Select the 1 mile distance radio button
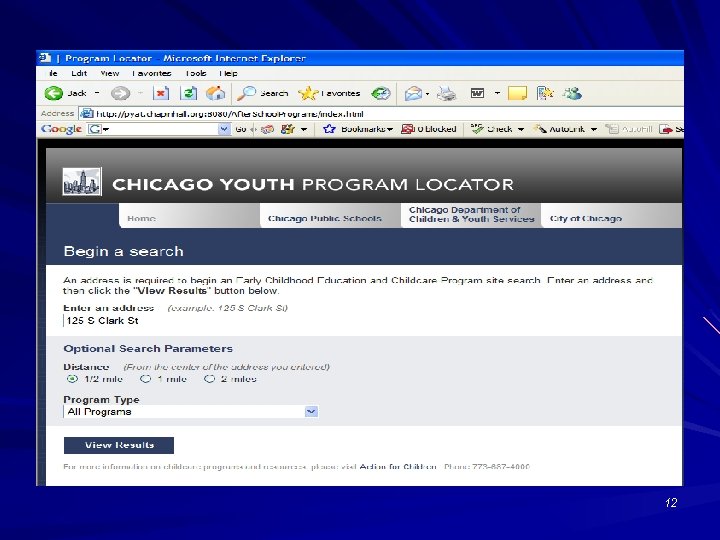720x540 pixels. point(145,379)
